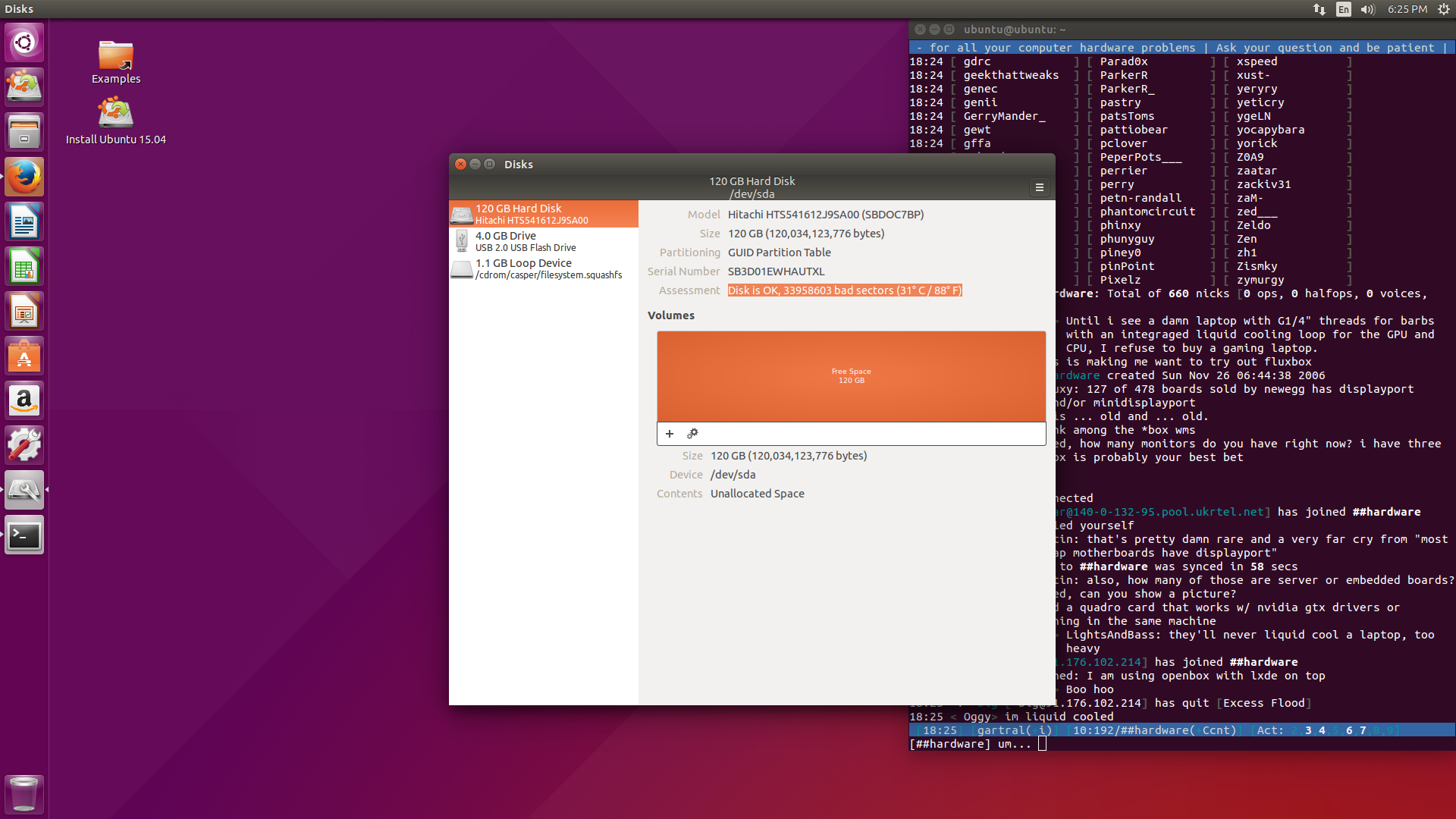Screen dimensions: 1456x819
Task: Click nick zymurgy in terminal list
Action: (1260, 280)
